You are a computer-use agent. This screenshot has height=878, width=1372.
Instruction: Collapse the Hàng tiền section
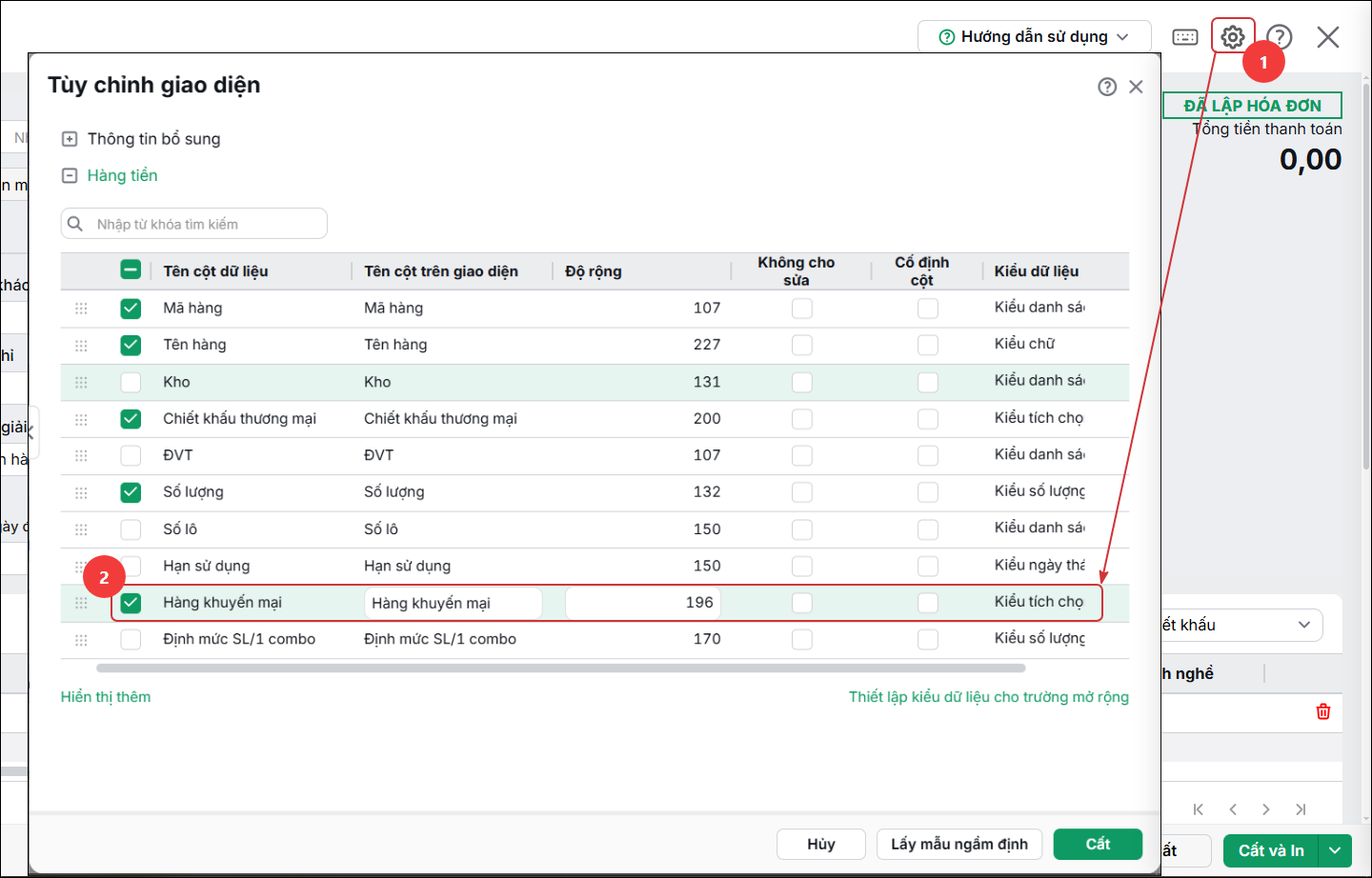(x=70, y=175)
